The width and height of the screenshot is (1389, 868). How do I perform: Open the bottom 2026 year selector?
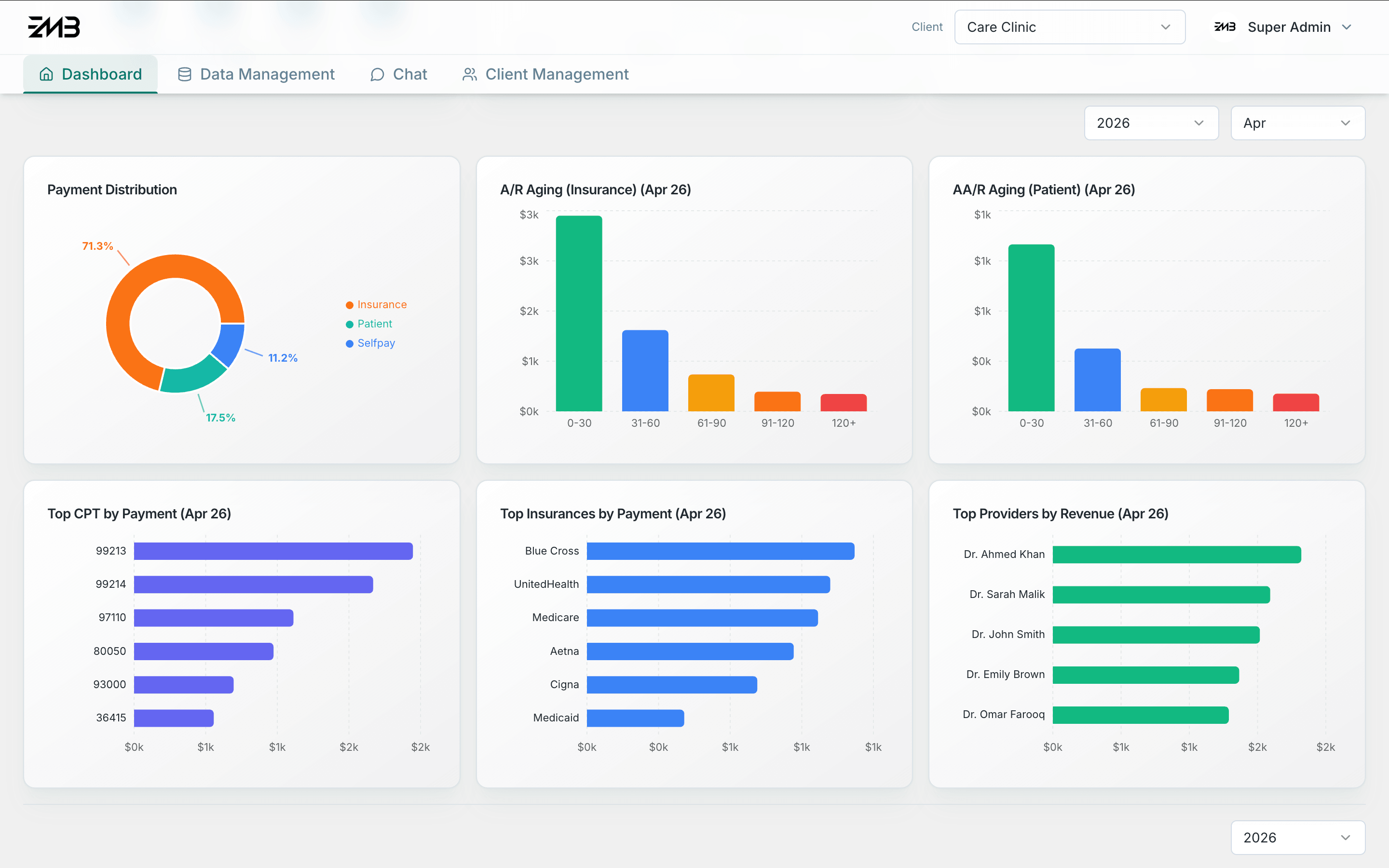tap(1297, 837)
